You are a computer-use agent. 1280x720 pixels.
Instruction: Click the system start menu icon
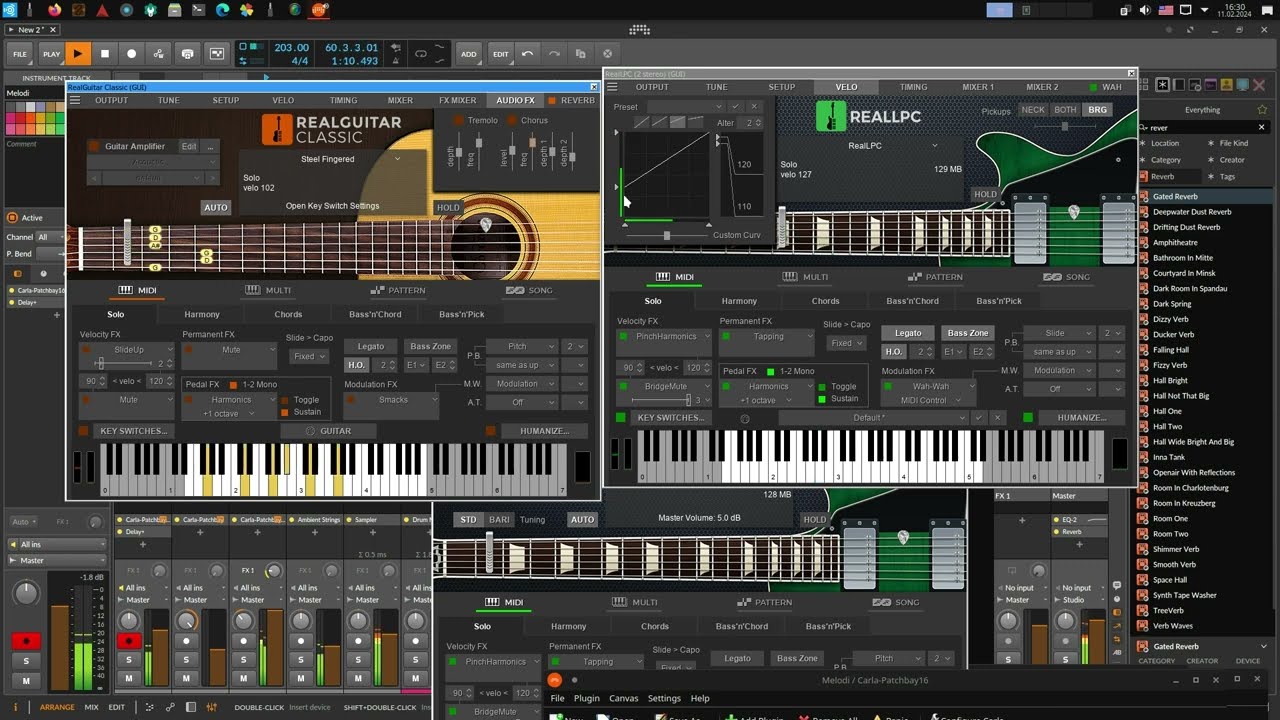pos(10,10)
